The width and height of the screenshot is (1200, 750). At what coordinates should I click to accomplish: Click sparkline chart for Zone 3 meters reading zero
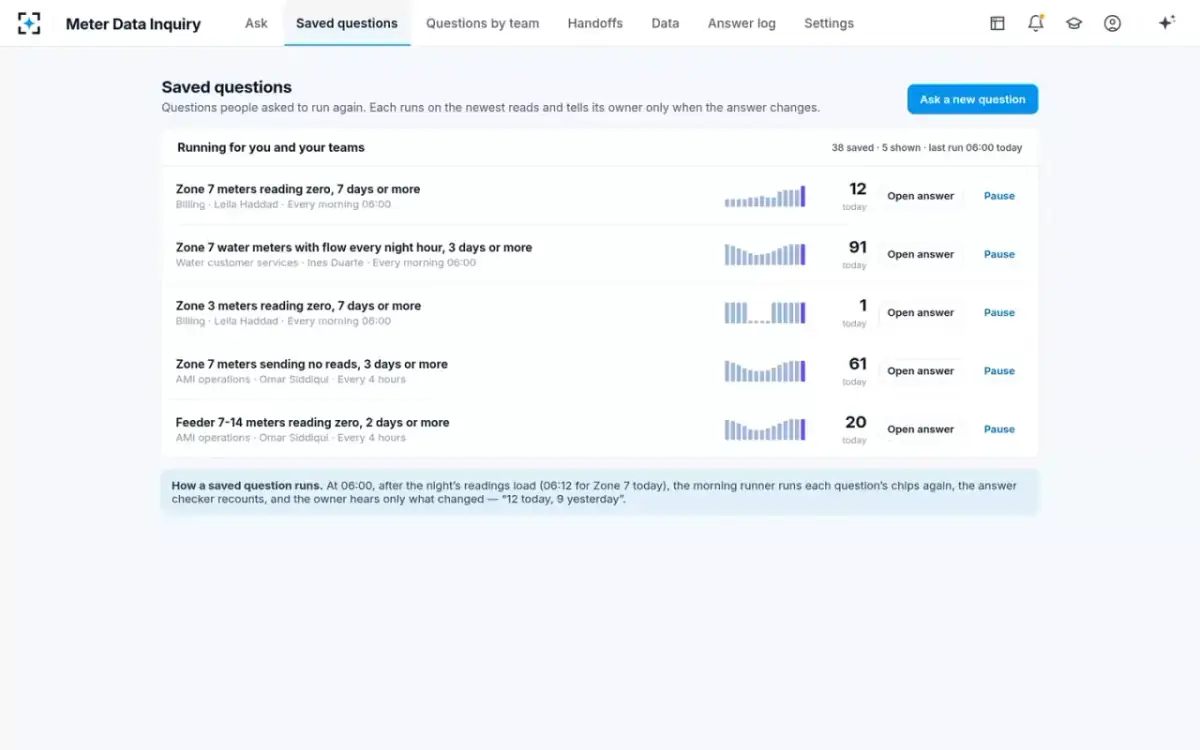[765, 313]
